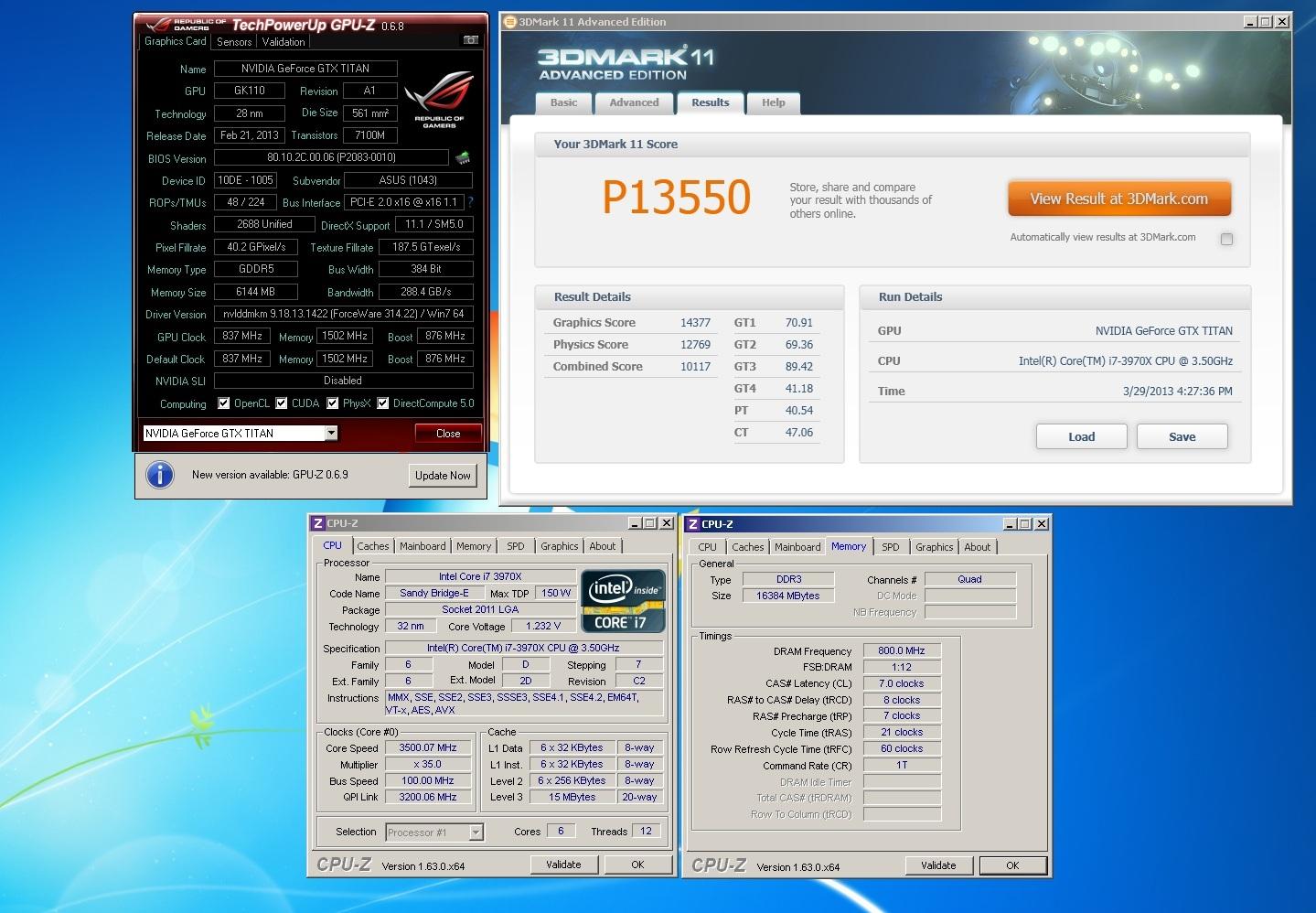This screenshot has height=913, width=1316.
Task: Click the BIOS Version value field
Action: (331, 157)
